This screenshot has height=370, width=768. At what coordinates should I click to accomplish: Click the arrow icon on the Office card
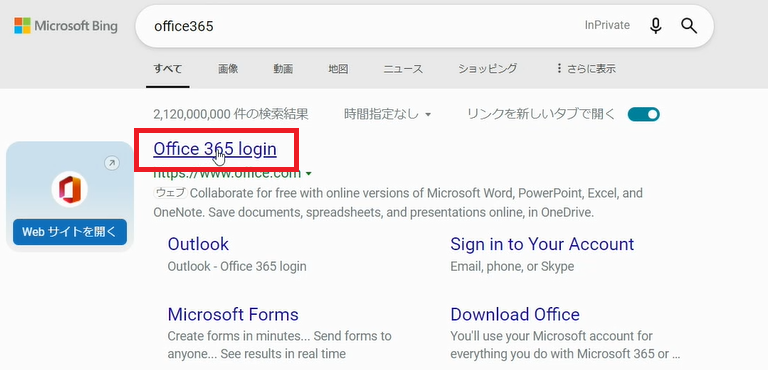(112, 163)
